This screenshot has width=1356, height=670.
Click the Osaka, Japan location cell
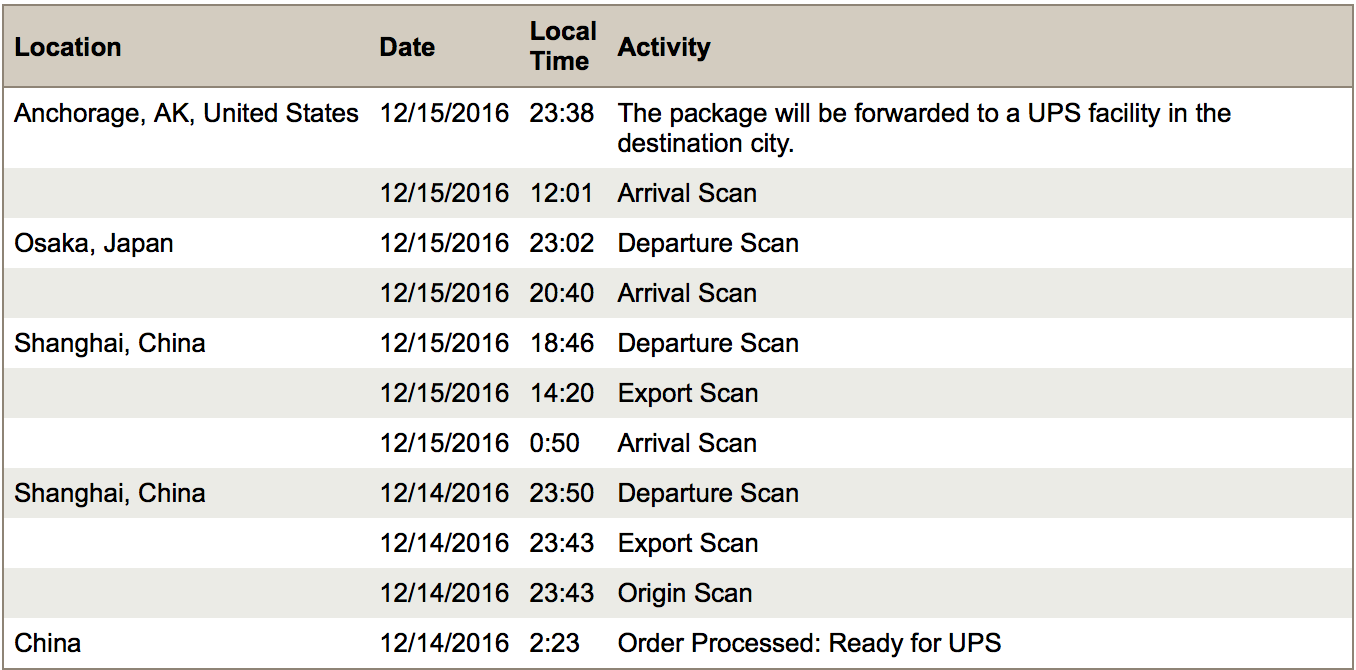click(94, 243)
